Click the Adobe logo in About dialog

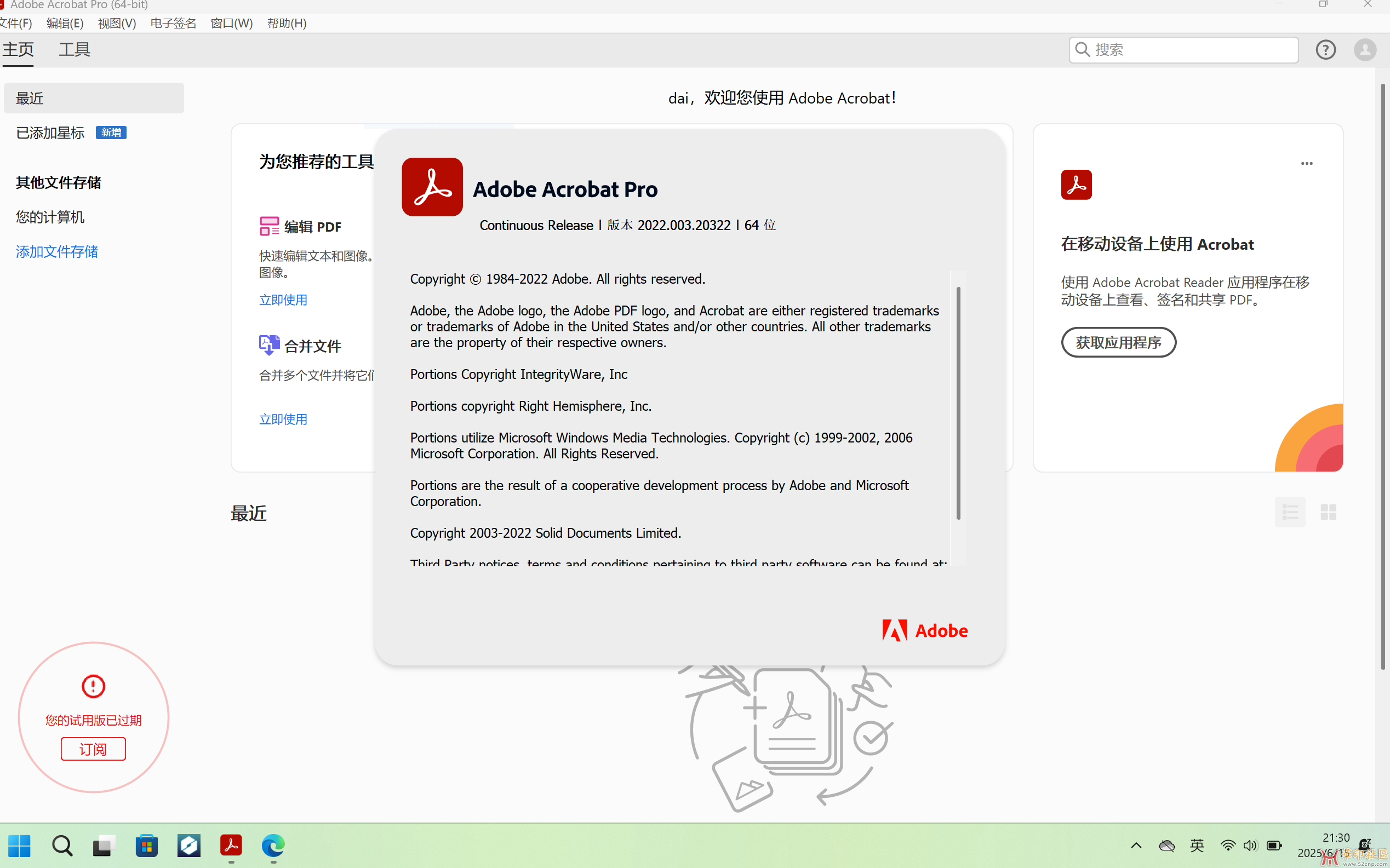[925, 630]
